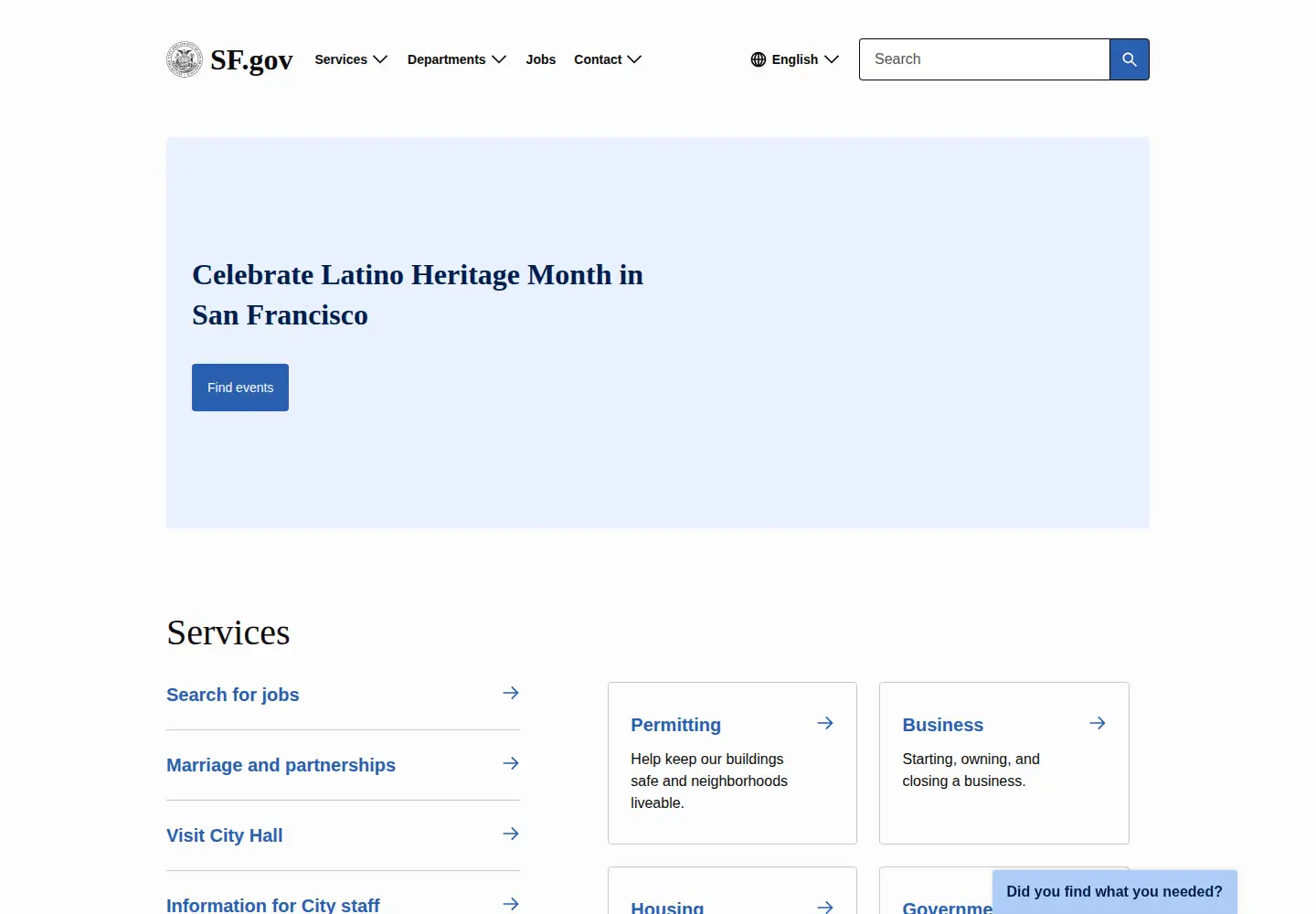This screenshot has width=1316, height=914.
Task: Open the English language dropdown chevron
Action: click(x=832, y=59)
